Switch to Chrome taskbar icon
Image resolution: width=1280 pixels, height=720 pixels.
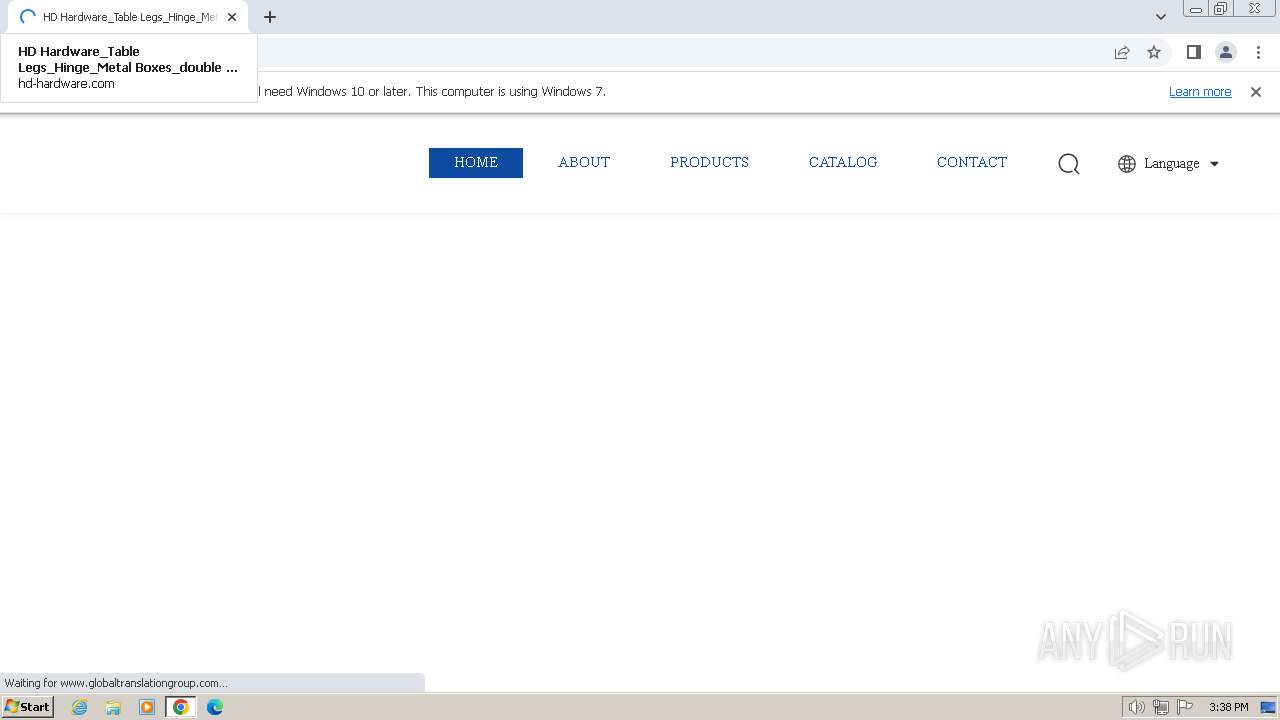pyautogui.click(x=181, y=707)
